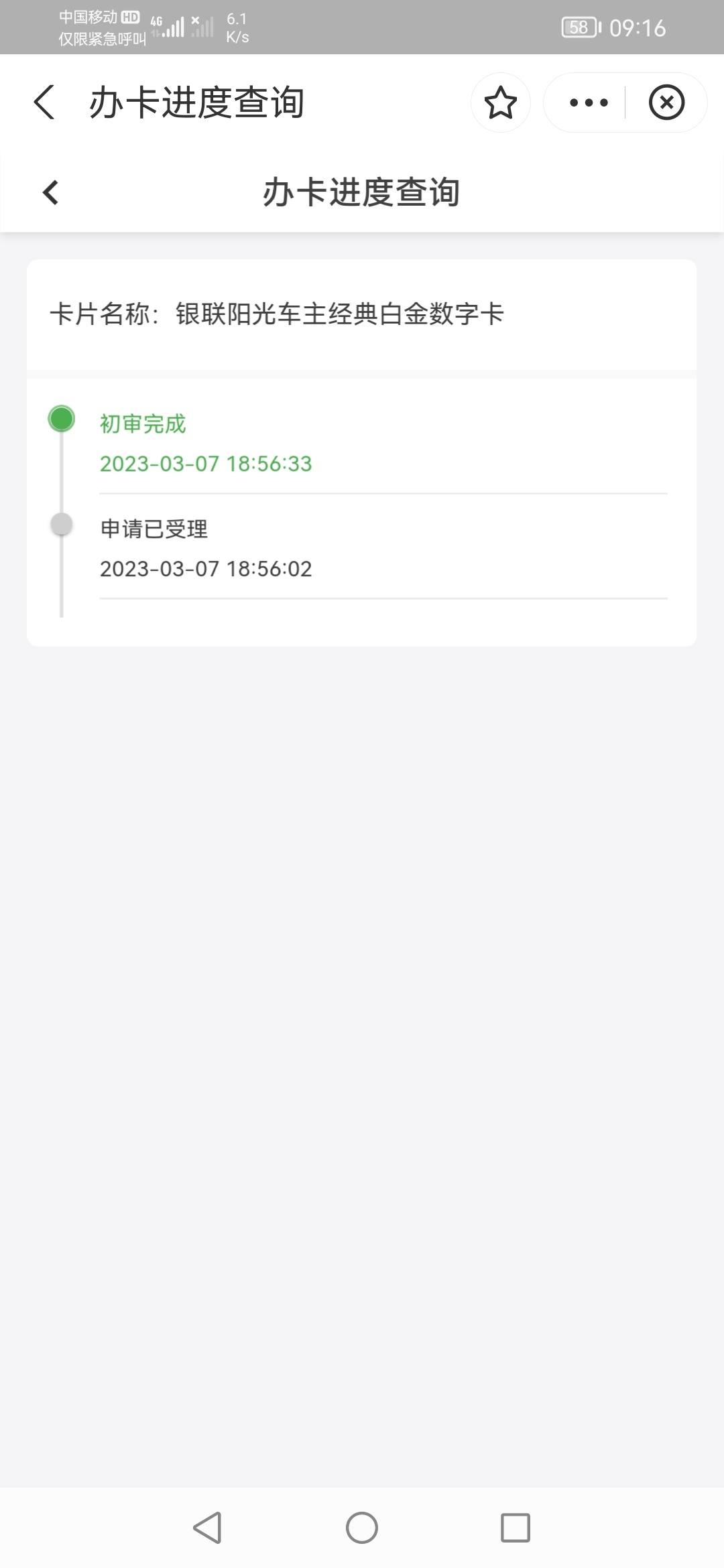
Task: Tap the battery indicator in status bar
Action: 581,27
